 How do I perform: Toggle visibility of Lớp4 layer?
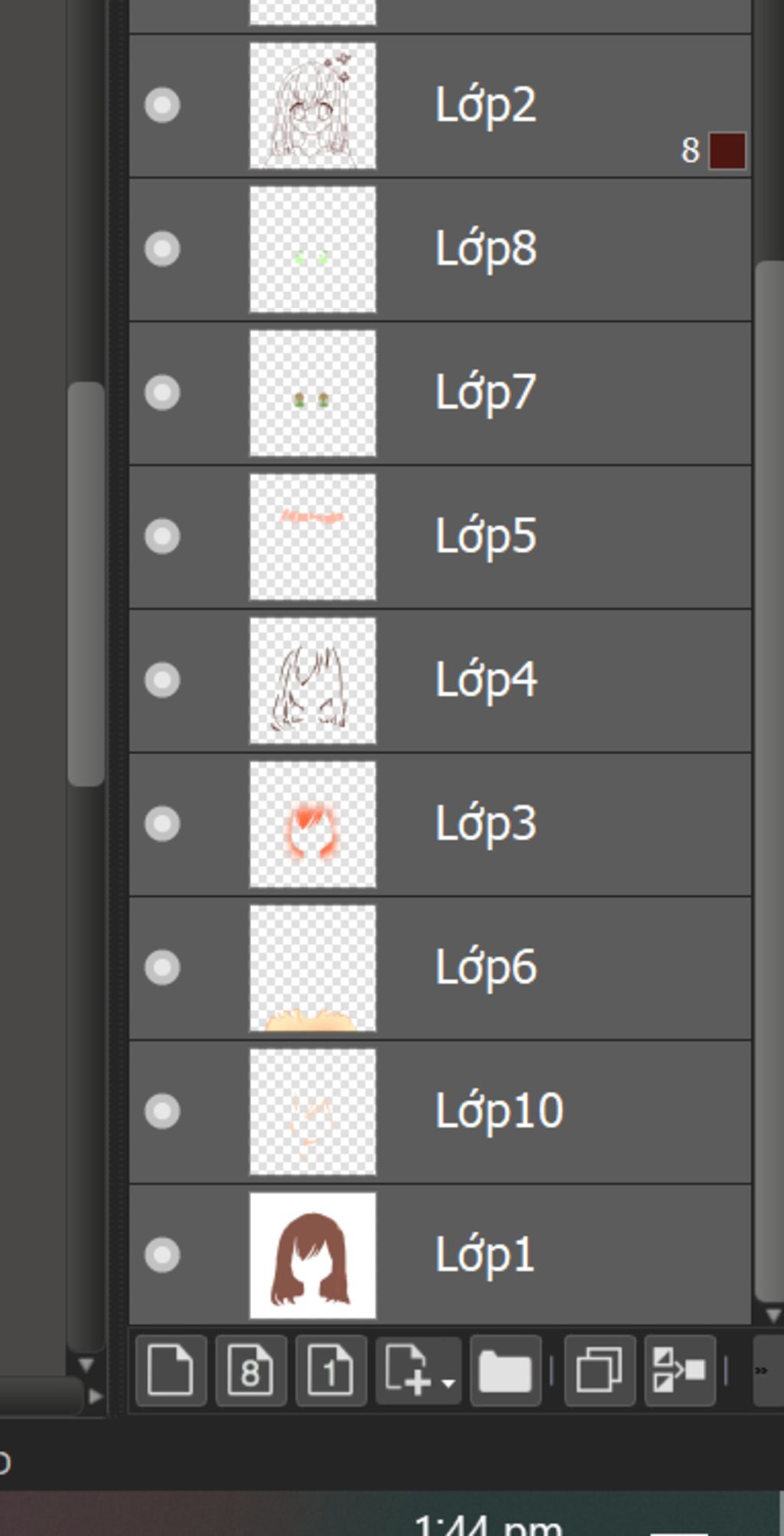[x=162, y=680]
